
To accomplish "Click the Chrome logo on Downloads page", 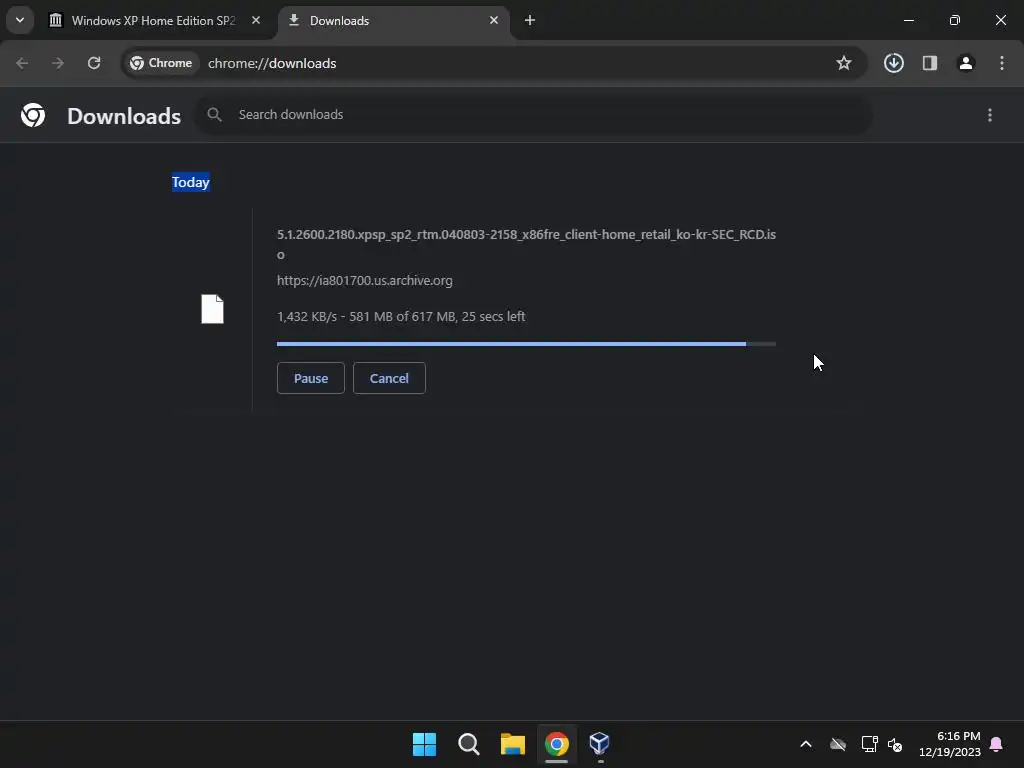I will 33,115.
